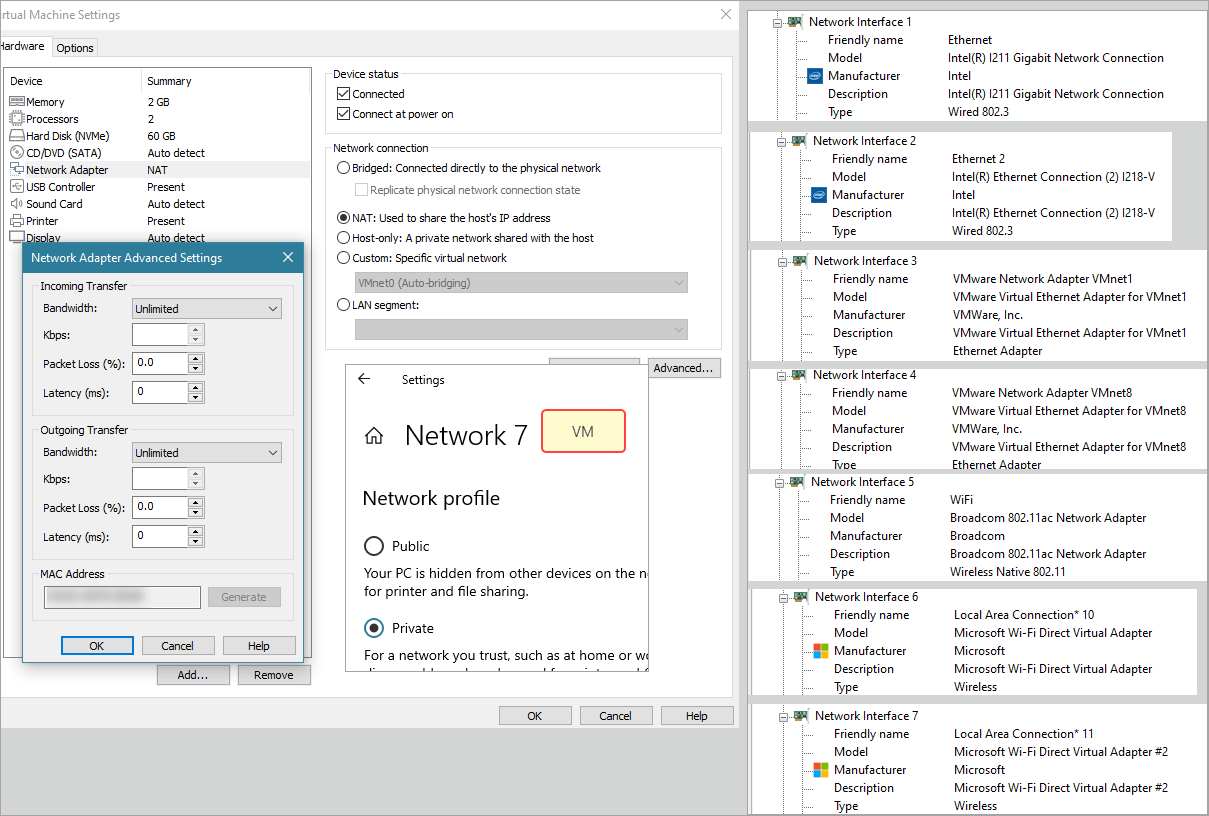Click the USB Controller device icon
Viewport: 1209px width, 816px height.
point(17,187)
